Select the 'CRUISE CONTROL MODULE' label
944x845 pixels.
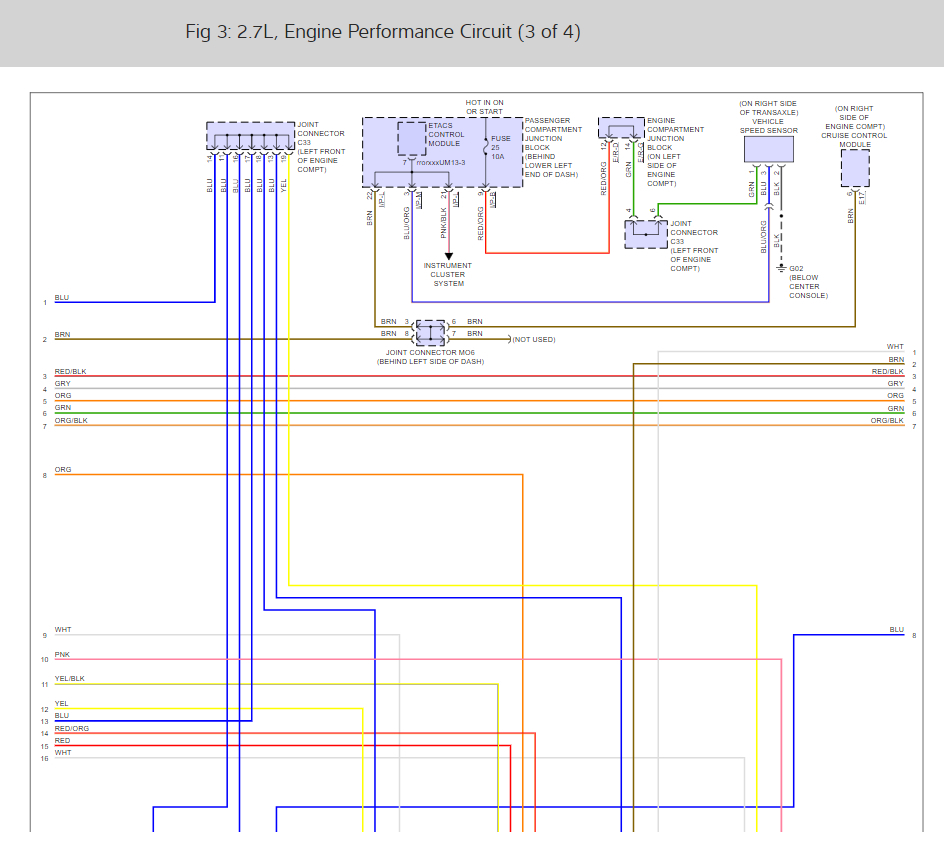pos(854,126)
